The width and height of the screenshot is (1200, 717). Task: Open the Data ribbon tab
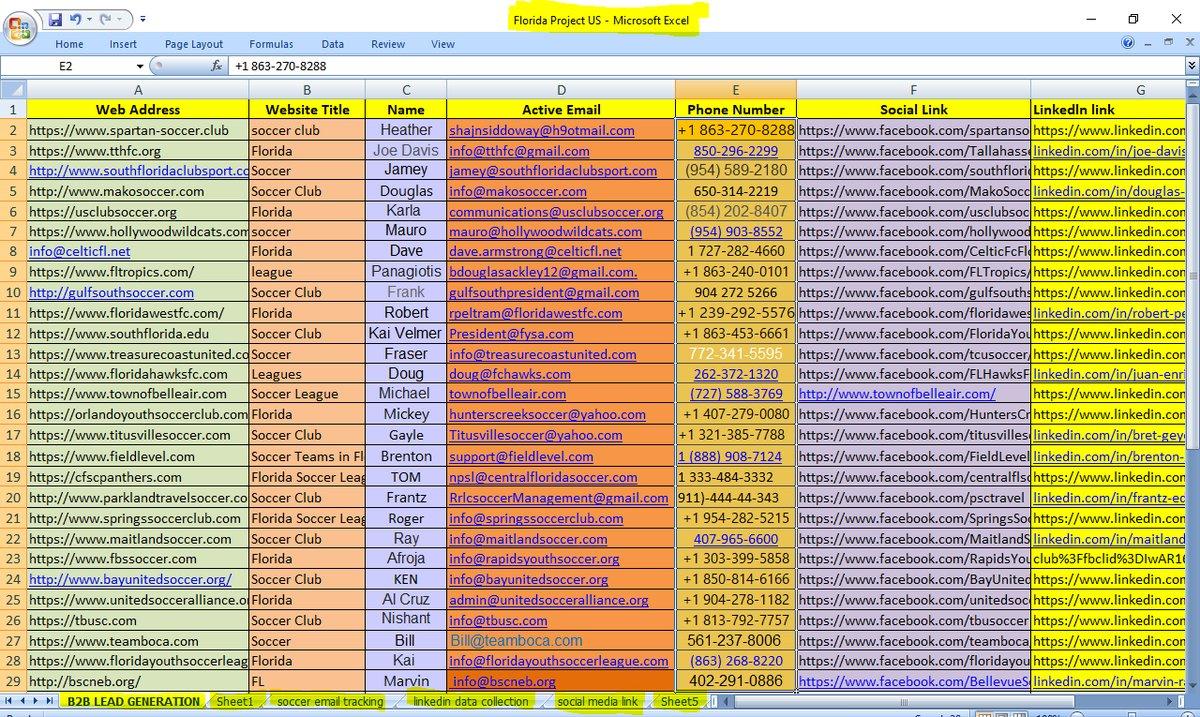[x=333, y=44]
